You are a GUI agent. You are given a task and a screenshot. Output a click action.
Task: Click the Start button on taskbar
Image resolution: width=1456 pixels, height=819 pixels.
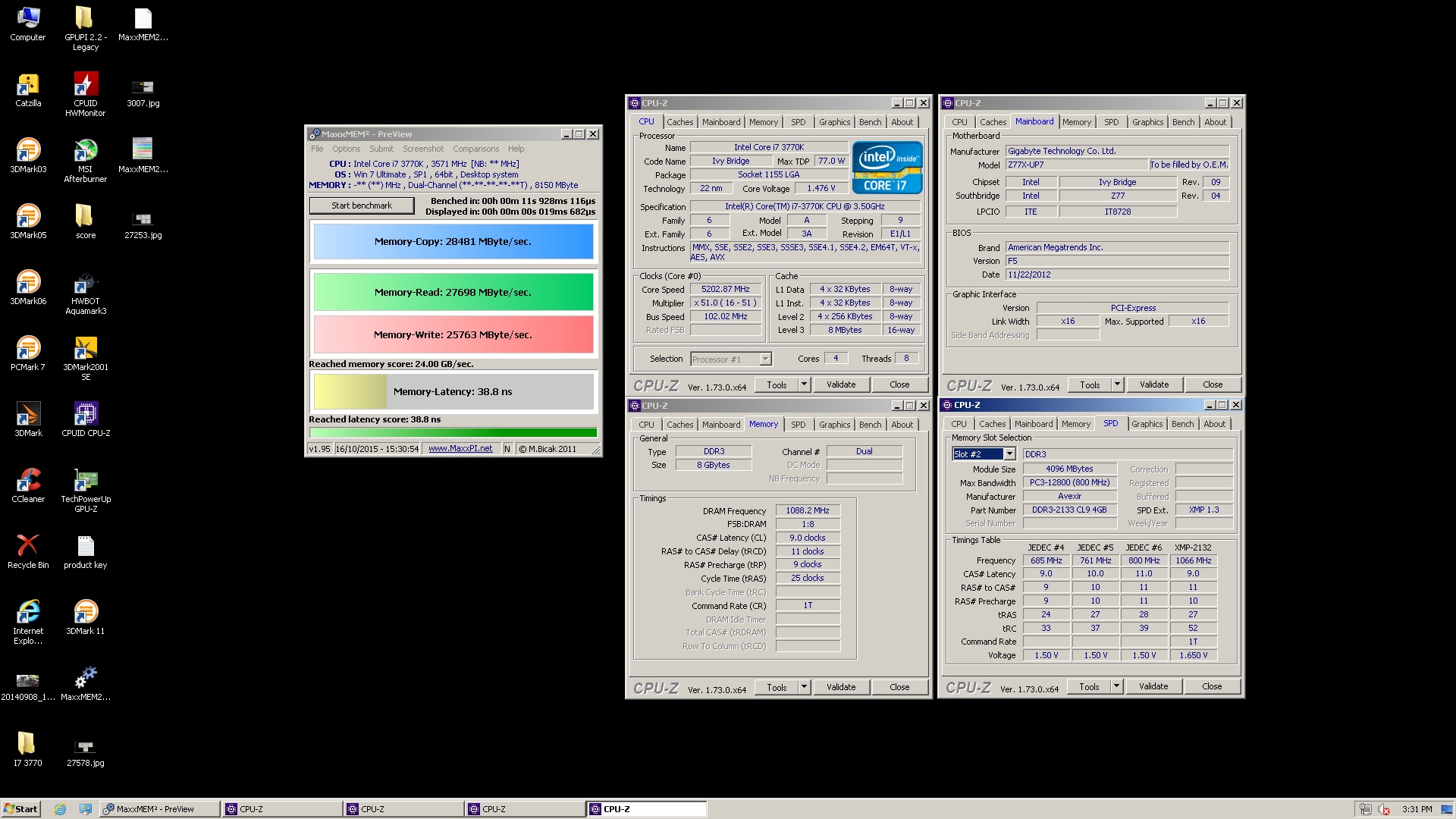tap(20, 809)
